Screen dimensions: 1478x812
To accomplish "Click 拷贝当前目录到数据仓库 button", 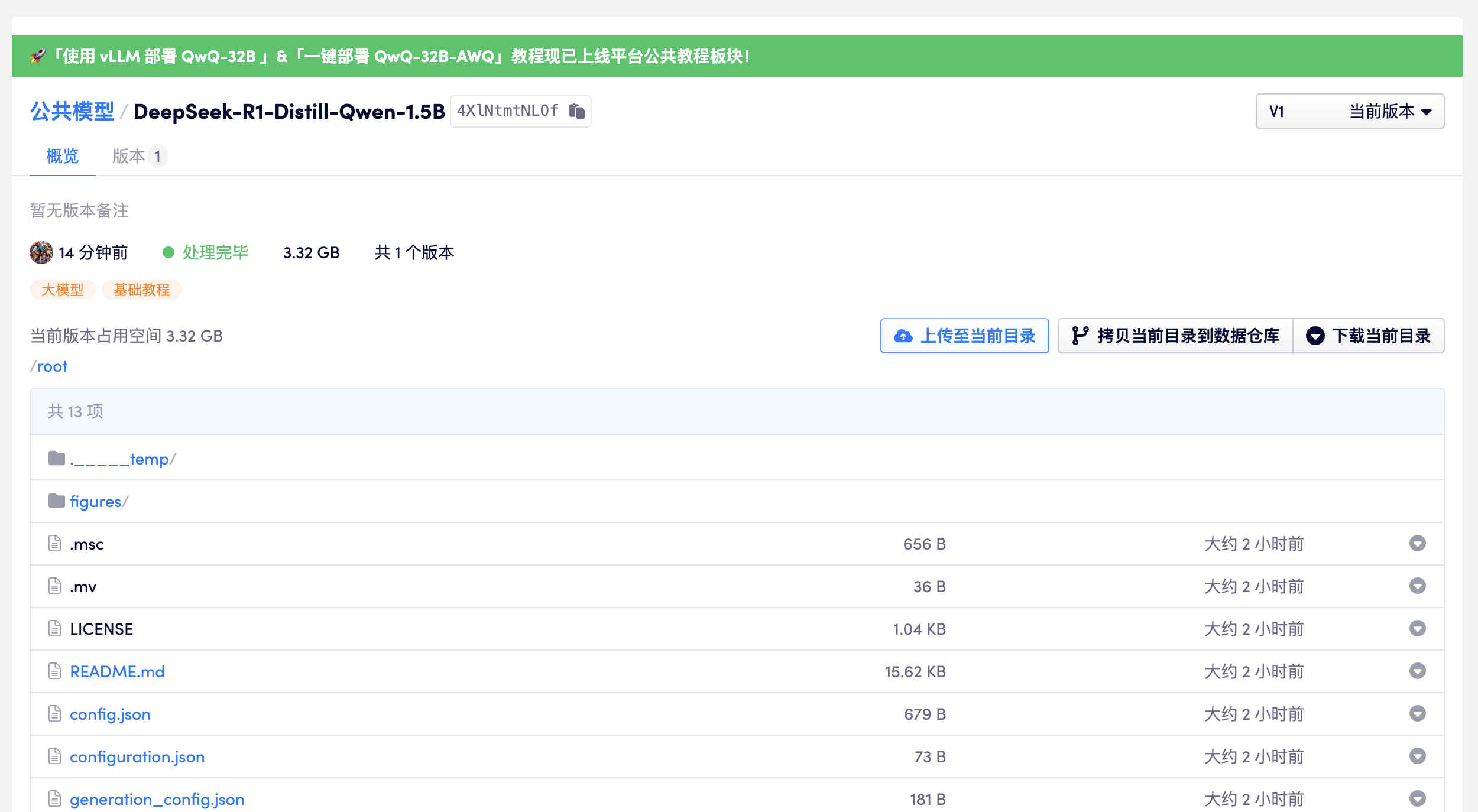I will tap(1175, 336).
